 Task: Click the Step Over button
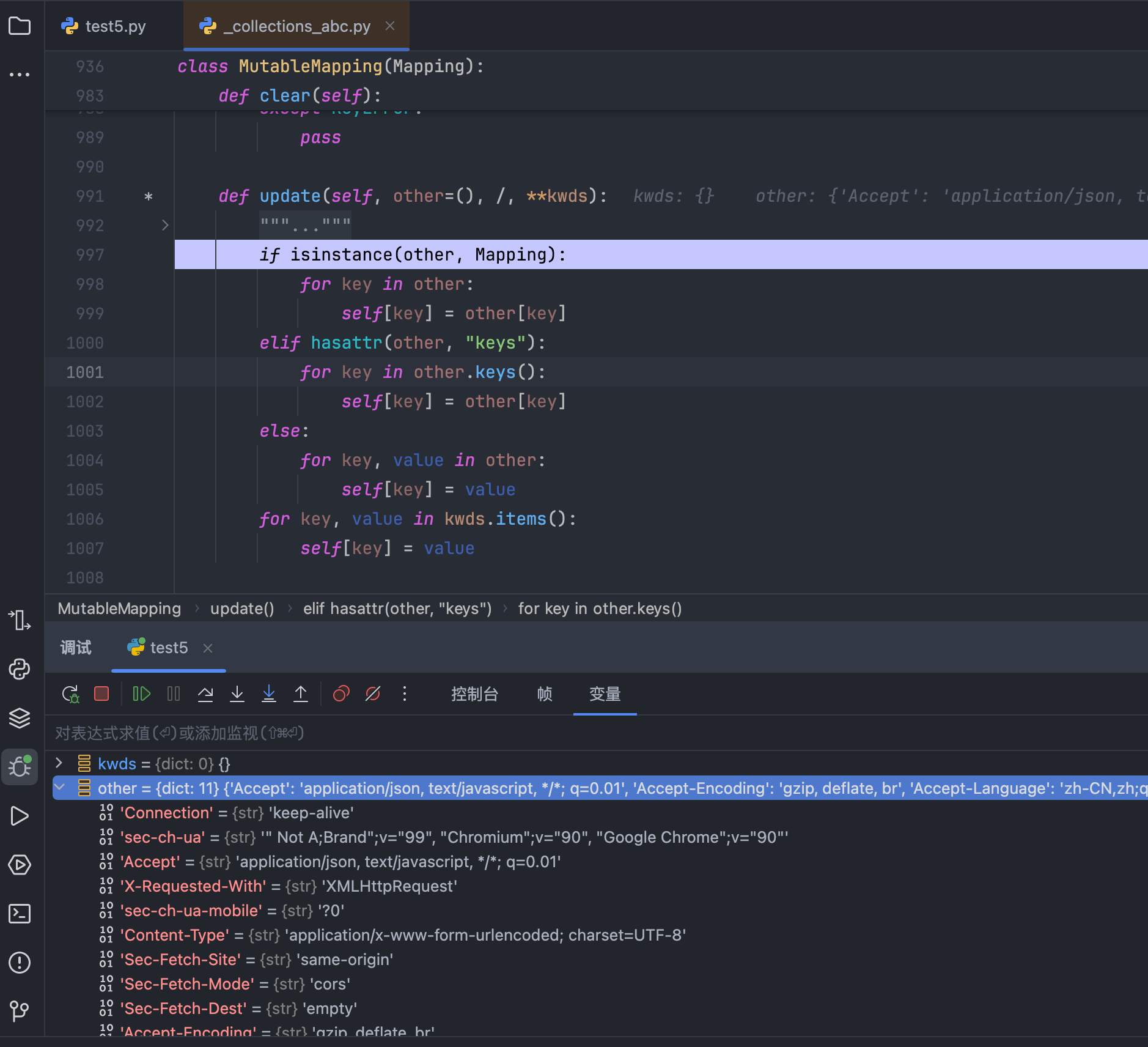coord(205,694)
